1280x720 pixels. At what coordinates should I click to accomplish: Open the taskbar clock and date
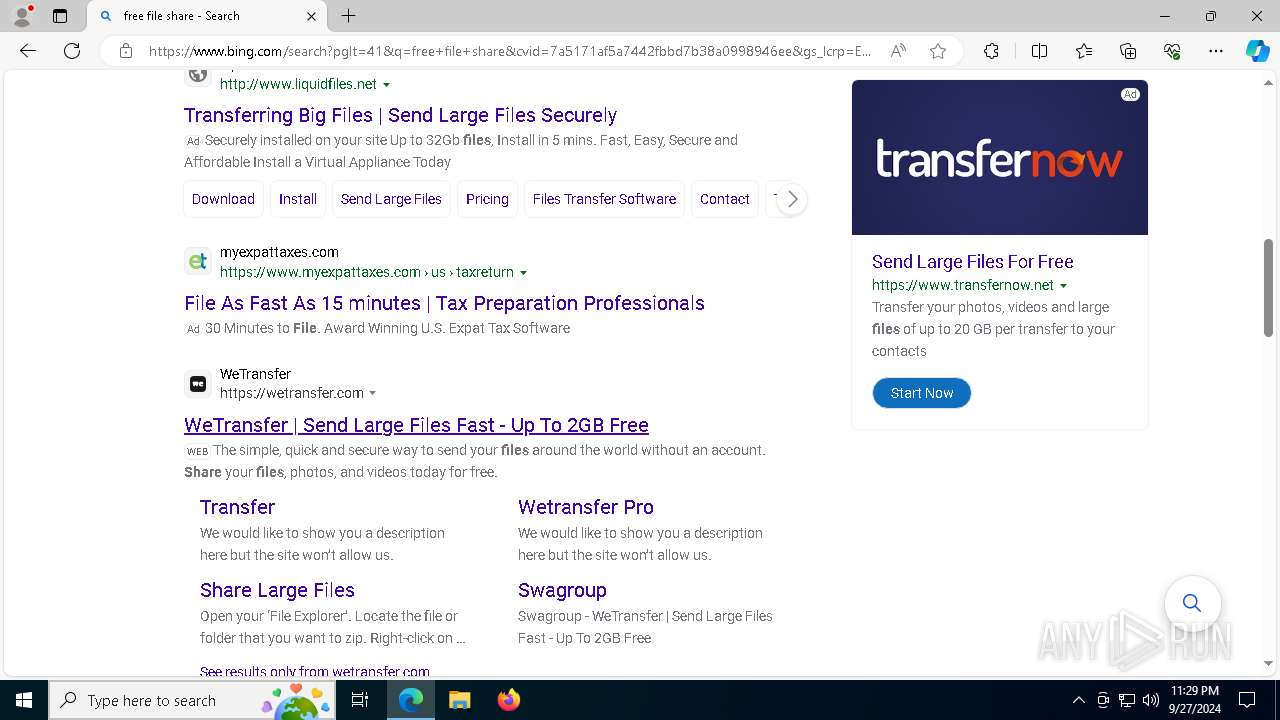click(x=1194, y=700)
